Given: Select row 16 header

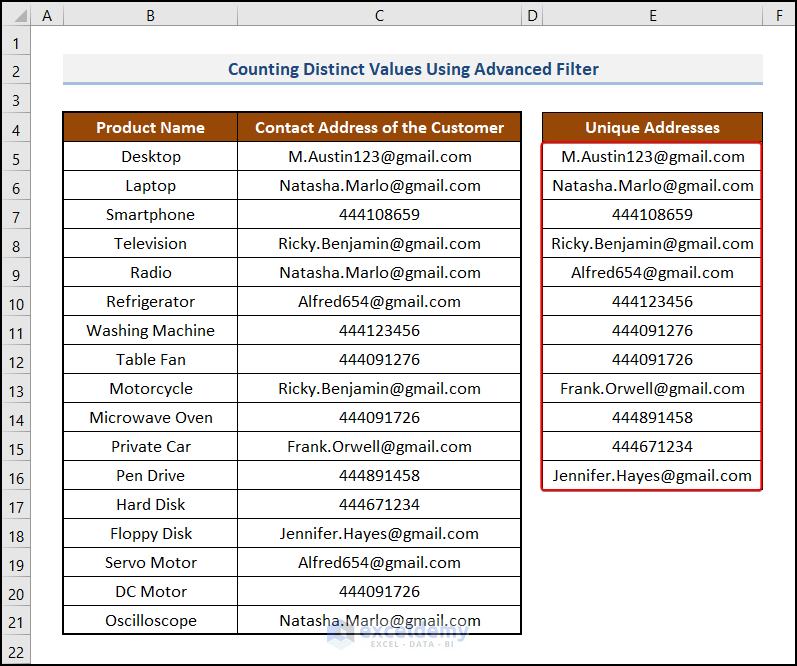Looking at the screenshot, I should point(15,476).
